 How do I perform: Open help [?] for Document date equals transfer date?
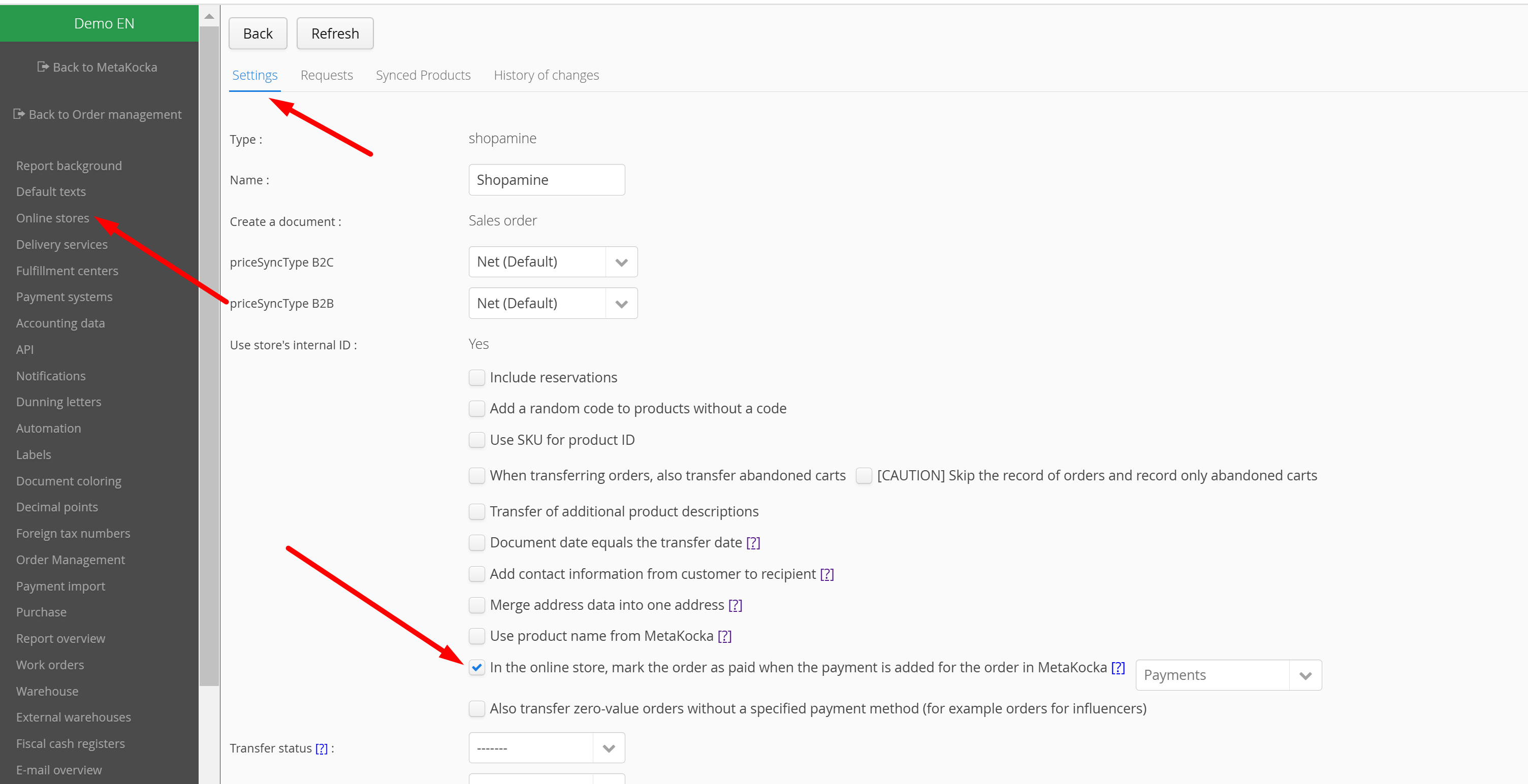(x=753, y=543)
